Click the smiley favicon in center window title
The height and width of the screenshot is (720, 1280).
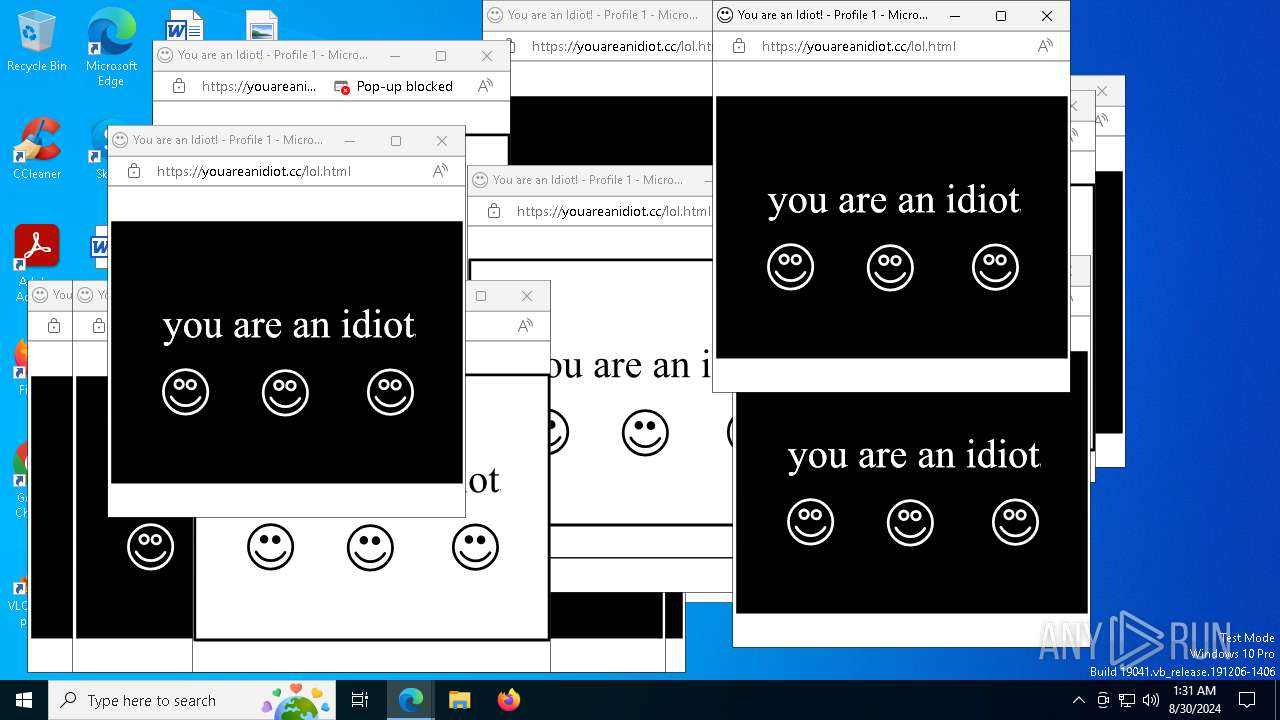click(x=480, y=180)
